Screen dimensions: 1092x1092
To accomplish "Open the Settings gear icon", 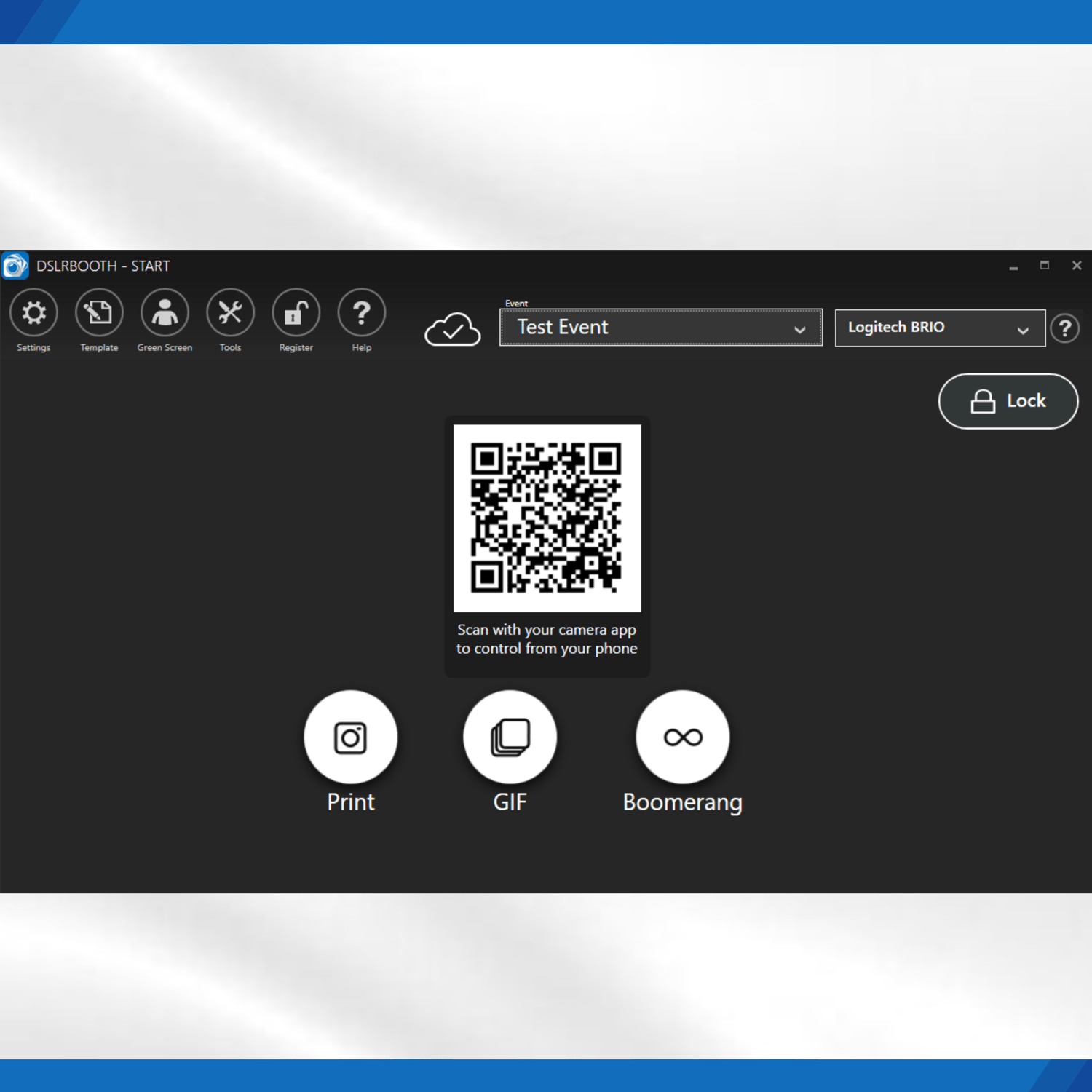I will 33,313.
